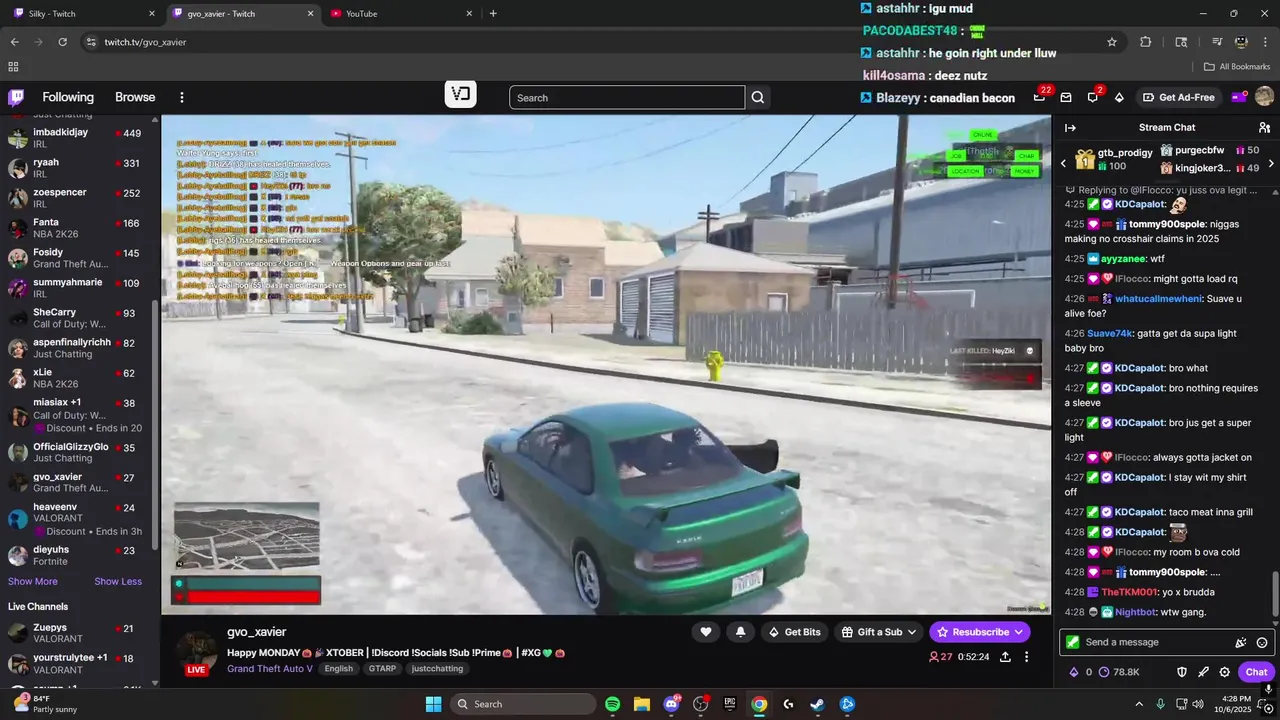This screenshot has height=720, width=1280.
Task: Open the SheCarry channel in sidebar
Action: tap(78, 318)
